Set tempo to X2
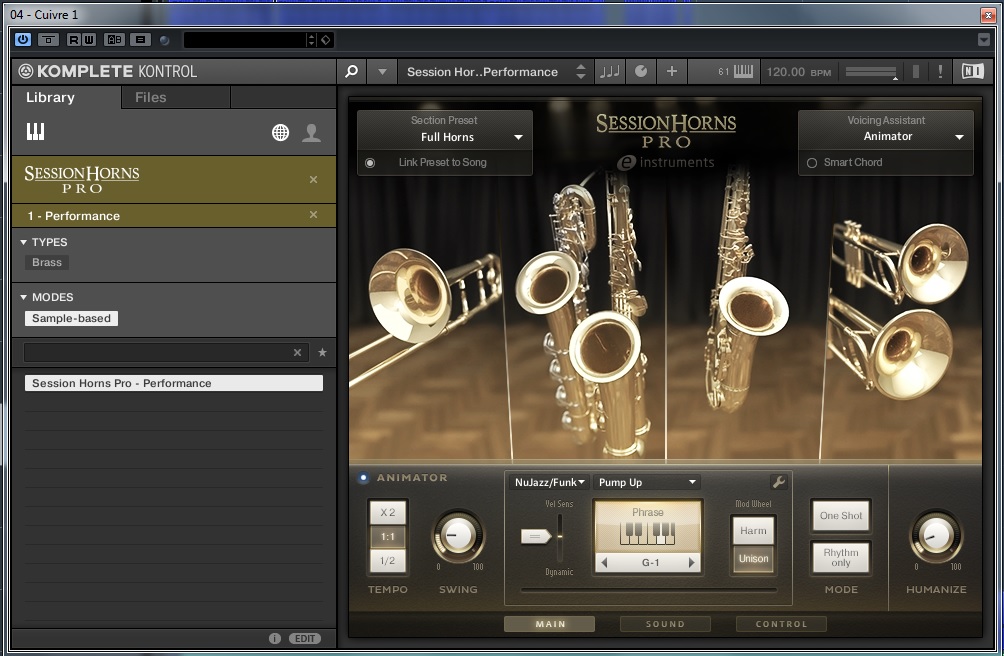The image size is (1004, 656). tap(388, 512)
